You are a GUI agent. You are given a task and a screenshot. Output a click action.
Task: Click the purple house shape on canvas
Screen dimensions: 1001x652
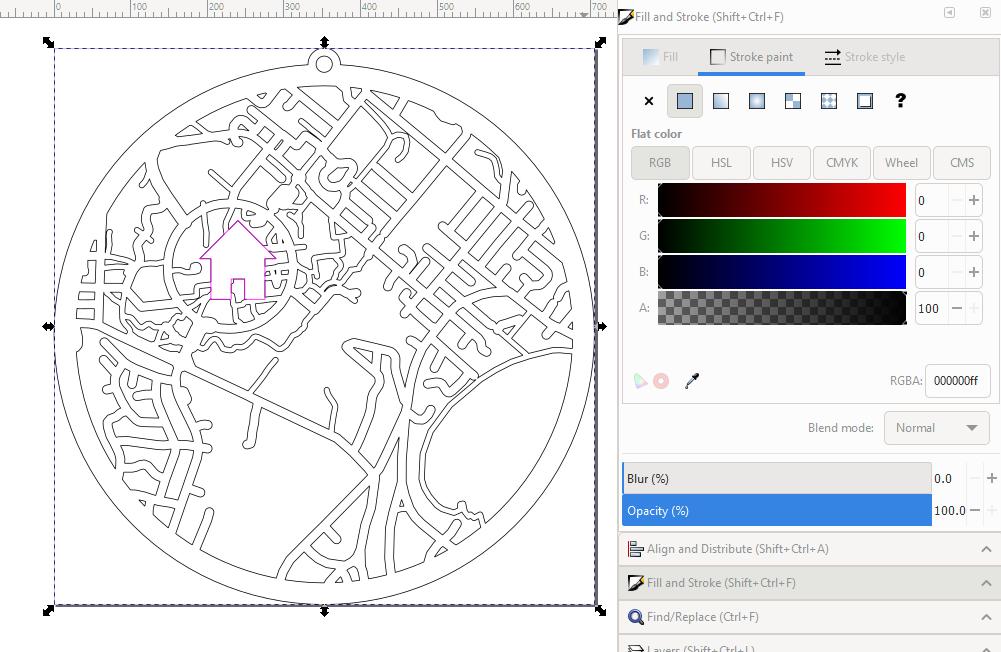click(237, 261)
